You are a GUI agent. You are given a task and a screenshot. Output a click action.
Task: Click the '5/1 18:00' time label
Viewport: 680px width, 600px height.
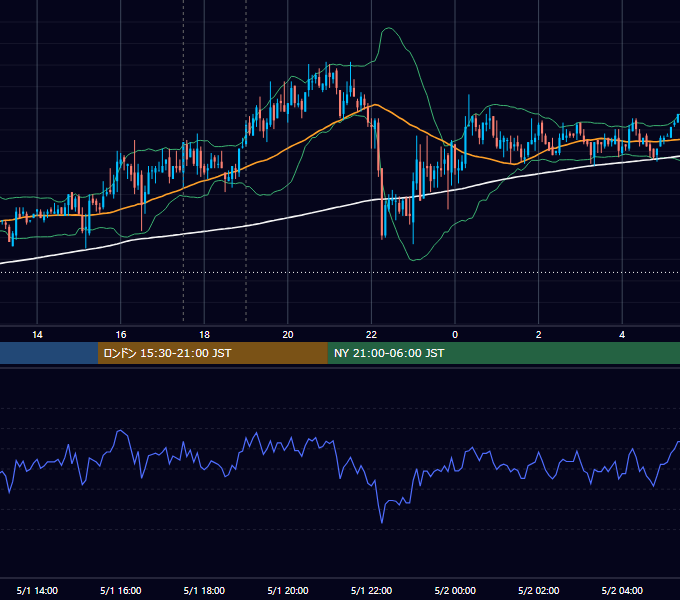(x=204, y=590)
